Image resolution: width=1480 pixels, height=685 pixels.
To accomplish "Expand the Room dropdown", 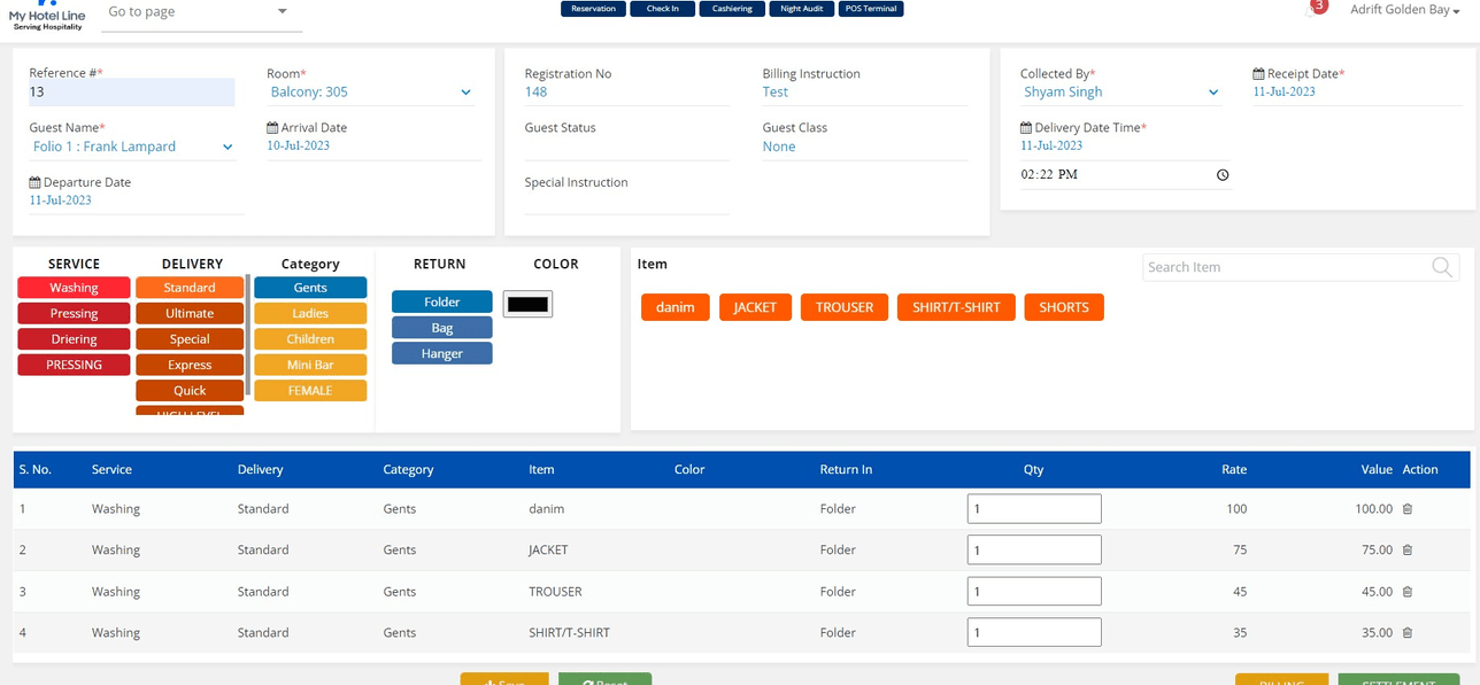I will (465, 92).
